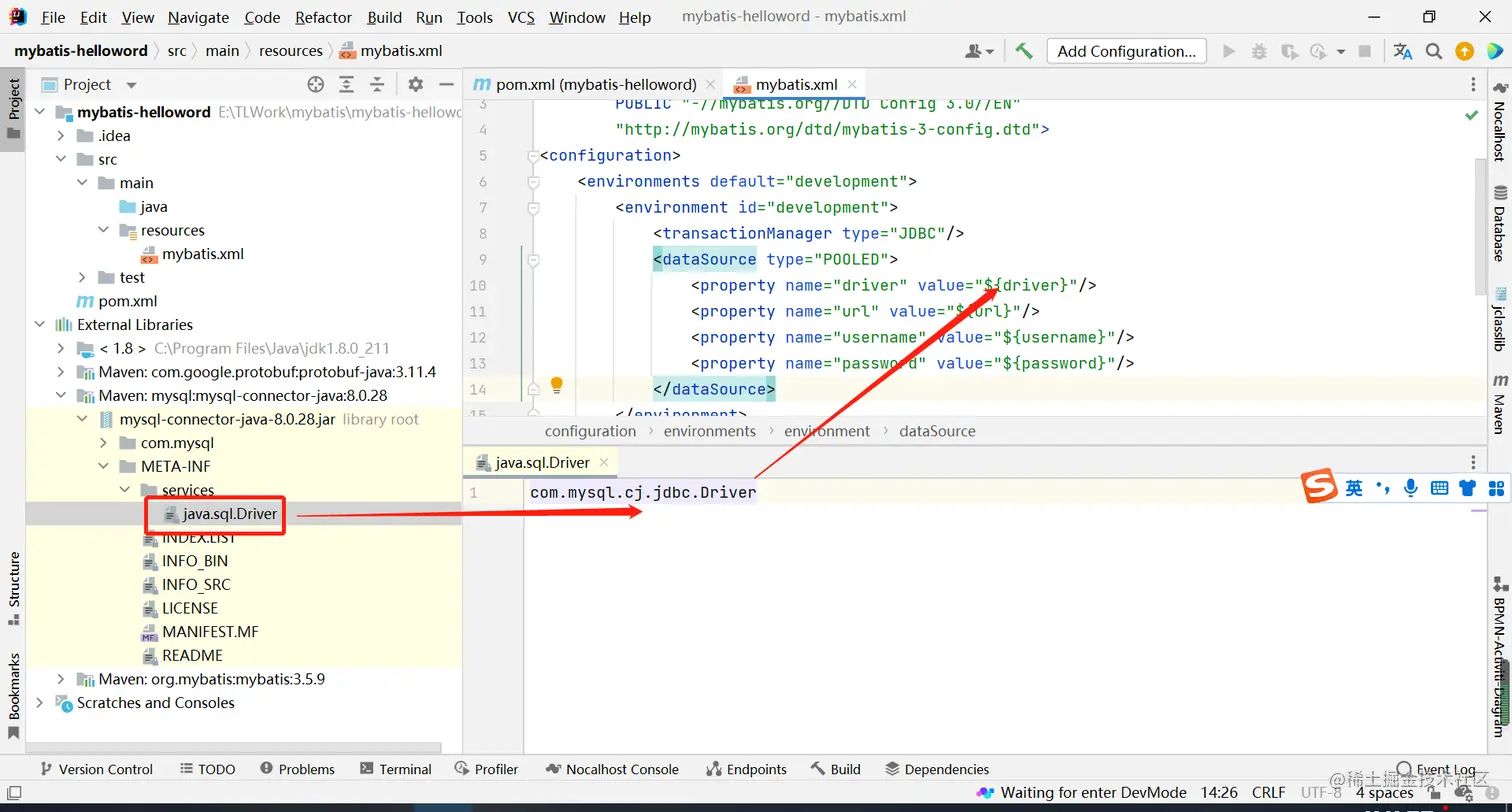Screen dimensions: 1512x812
Task: Expand the com.mysql package node
Action: (x=103, y=443)
